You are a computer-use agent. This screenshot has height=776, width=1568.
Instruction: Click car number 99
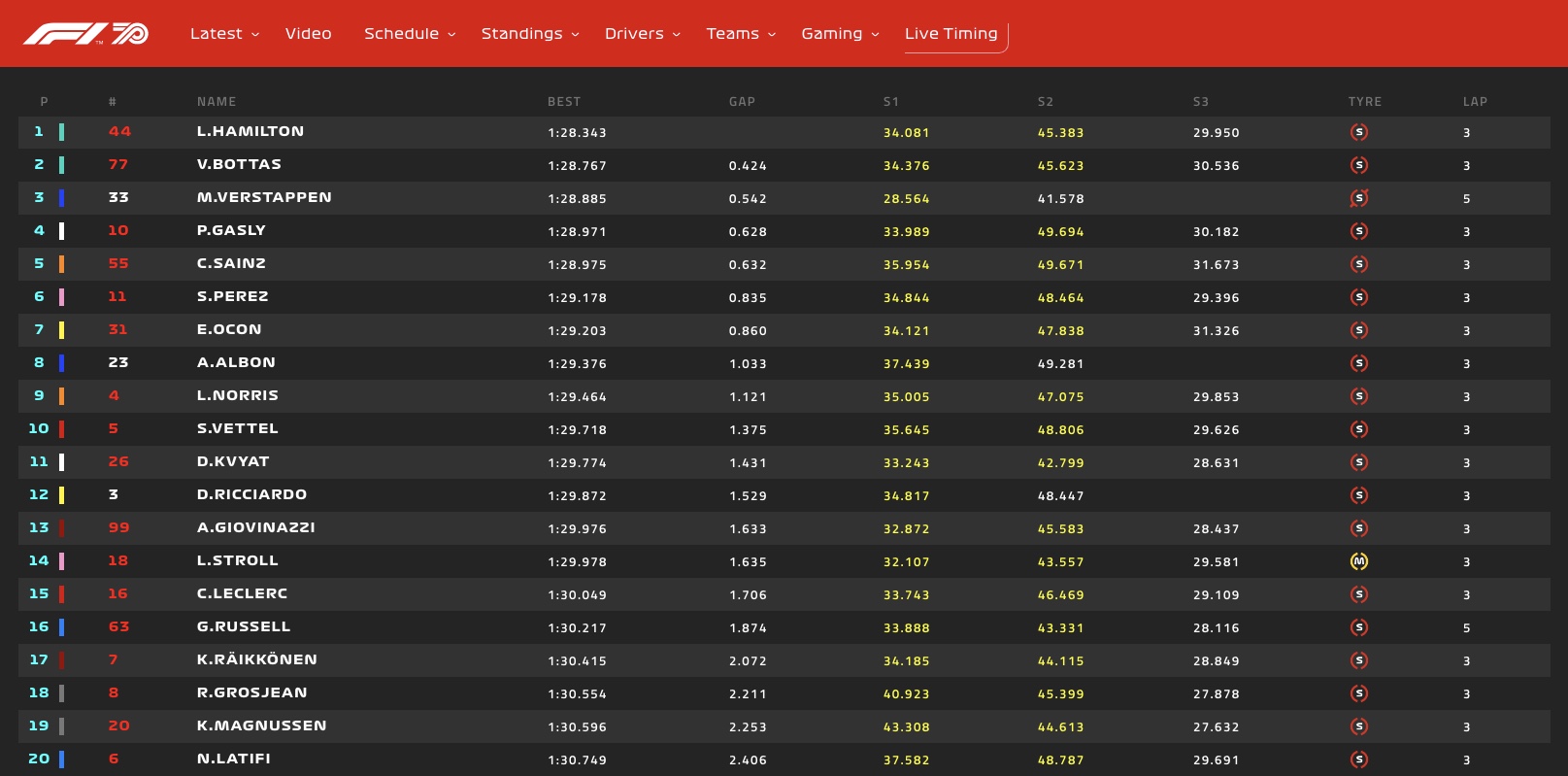(x=118, y=527)
